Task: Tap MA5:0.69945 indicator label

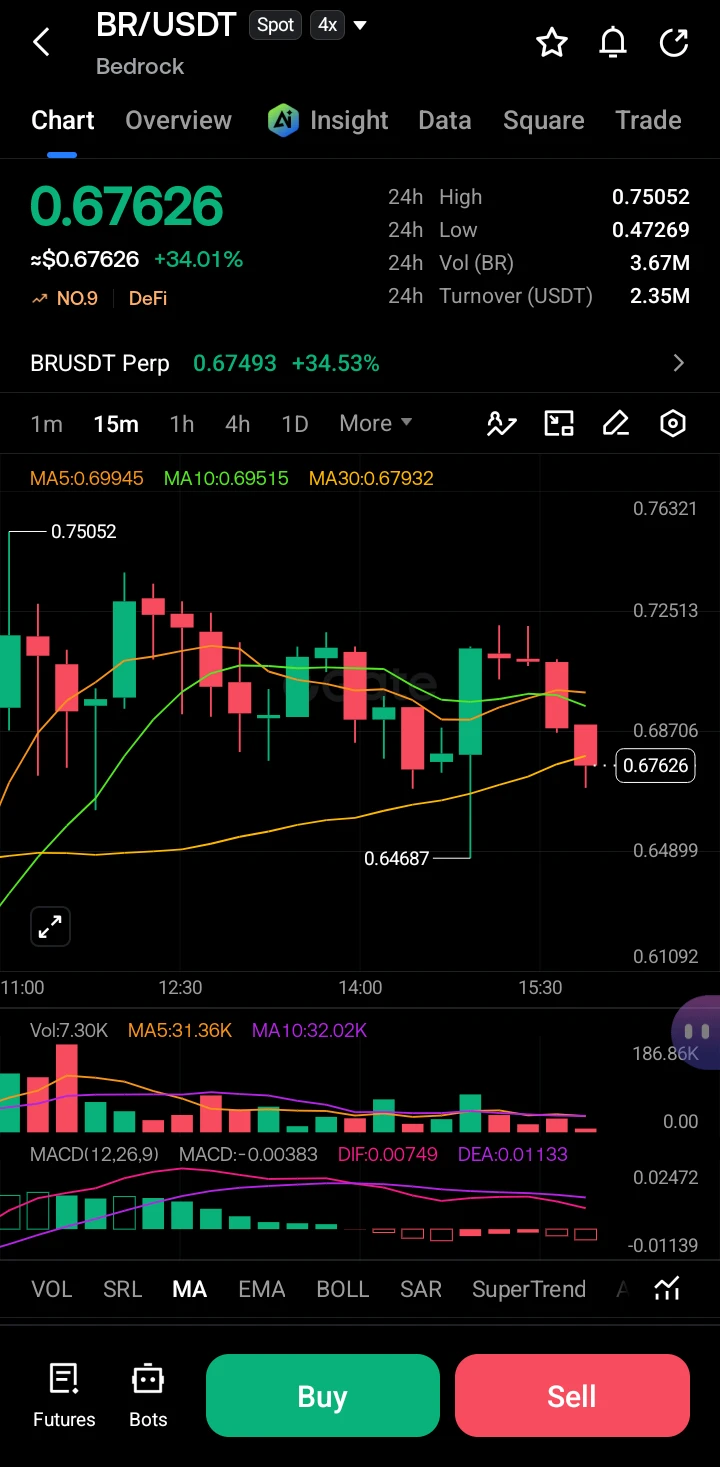Action: click(87, 479)
